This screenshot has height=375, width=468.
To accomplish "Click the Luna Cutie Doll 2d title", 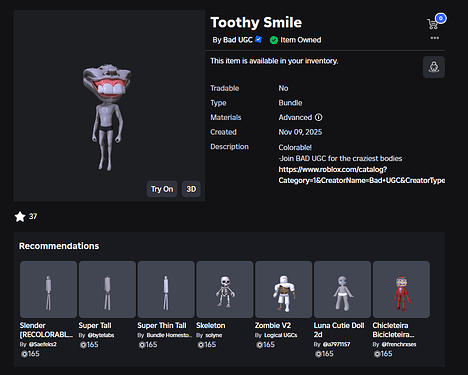I will [x=339, y=330].
